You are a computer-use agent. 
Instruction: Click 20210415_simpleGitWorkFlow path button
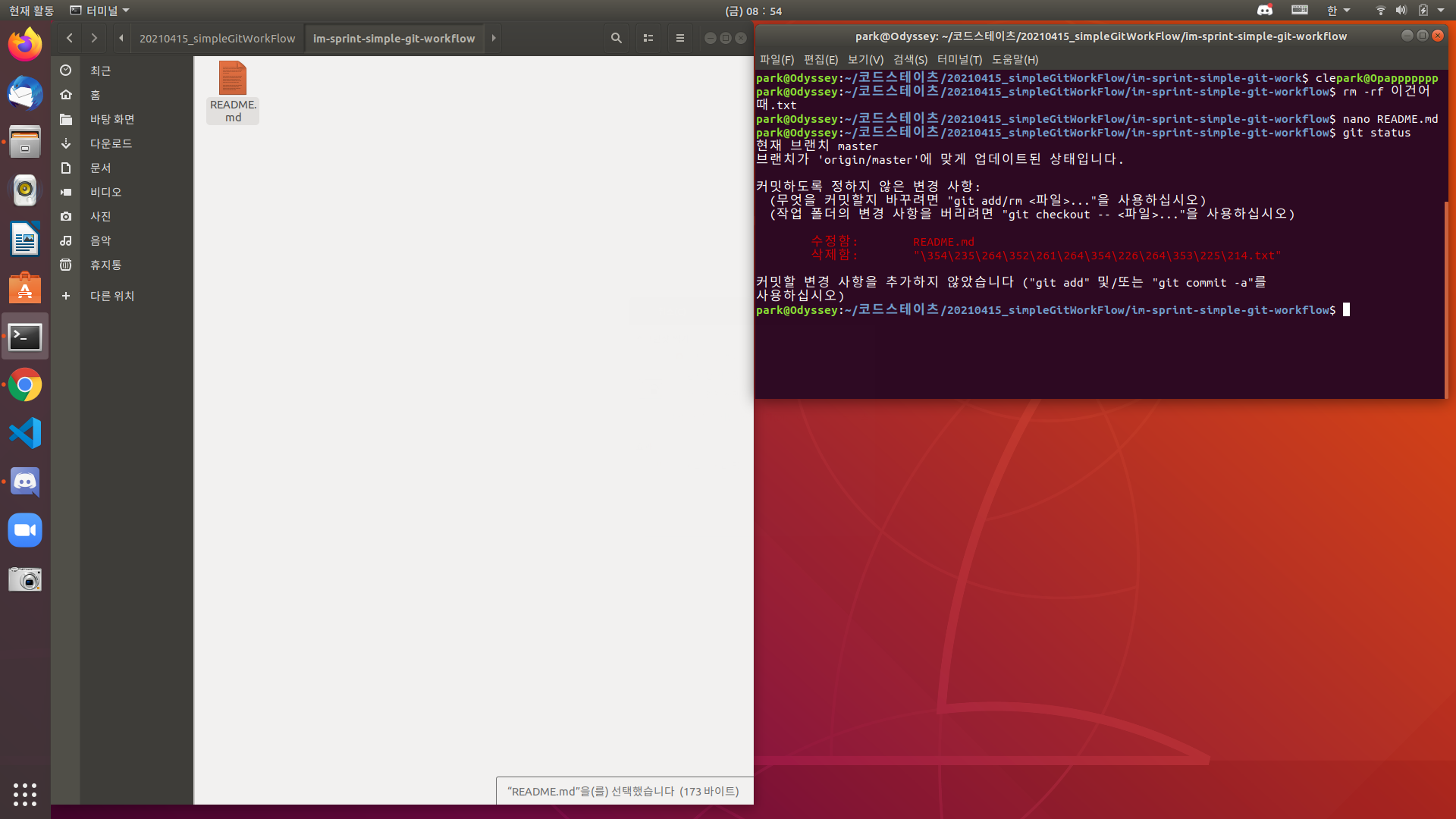(217, 38)
